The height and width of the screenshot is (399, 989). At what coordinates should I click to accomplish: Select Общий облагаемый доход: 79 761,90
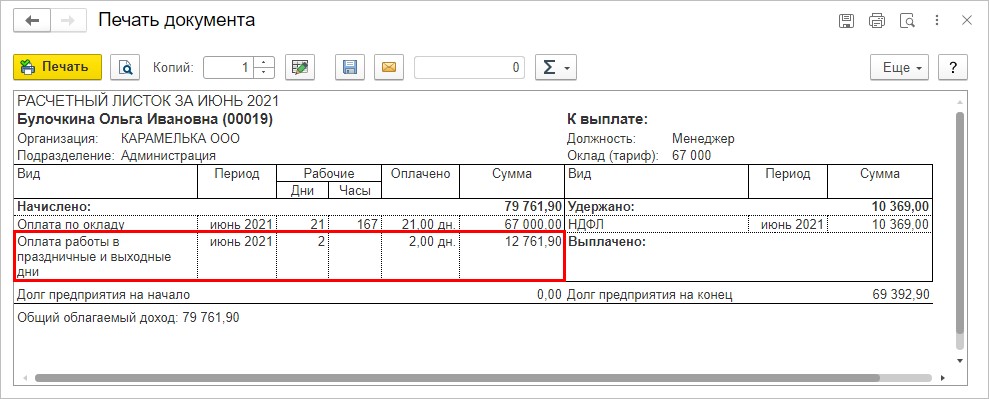[x=129, y=318]
